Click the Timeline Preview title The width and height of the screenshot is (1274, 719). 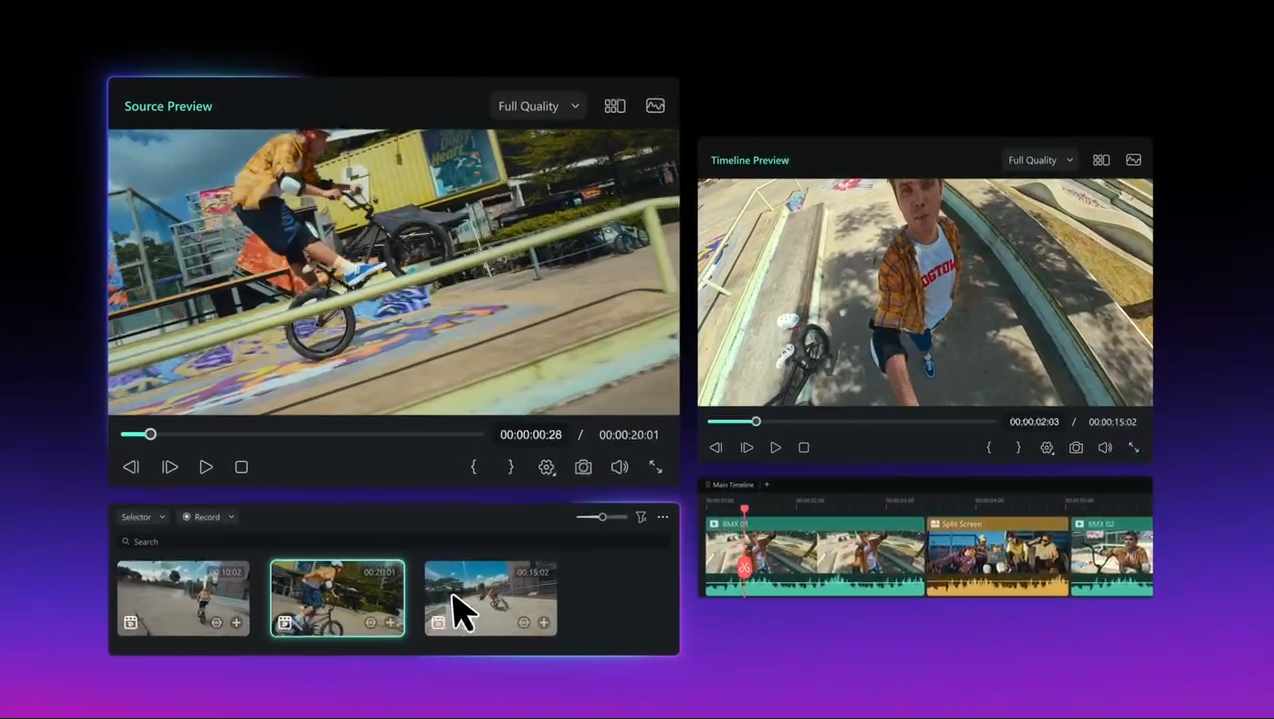(750, 160)
